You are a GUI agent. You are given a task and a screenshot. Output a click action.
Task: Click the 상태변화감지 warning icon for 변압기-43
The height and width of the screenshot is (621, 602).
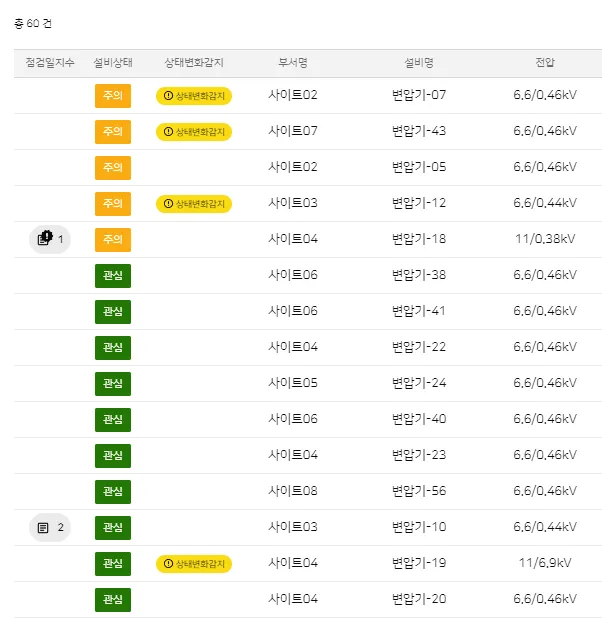click(x=168, y=132)
